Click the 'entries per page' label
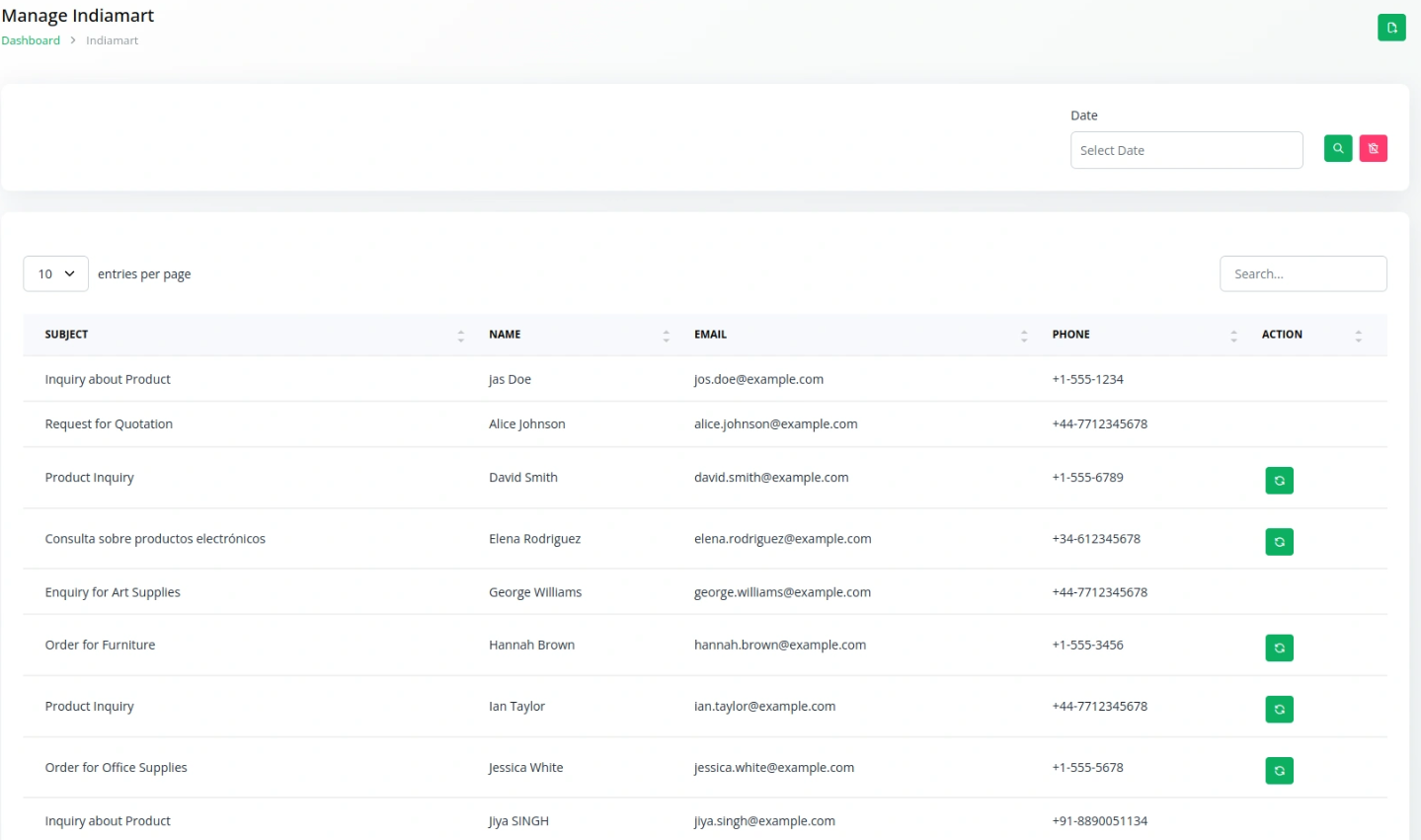The height and width of the screenshot is (840, 1421). (x=144, y=274)
